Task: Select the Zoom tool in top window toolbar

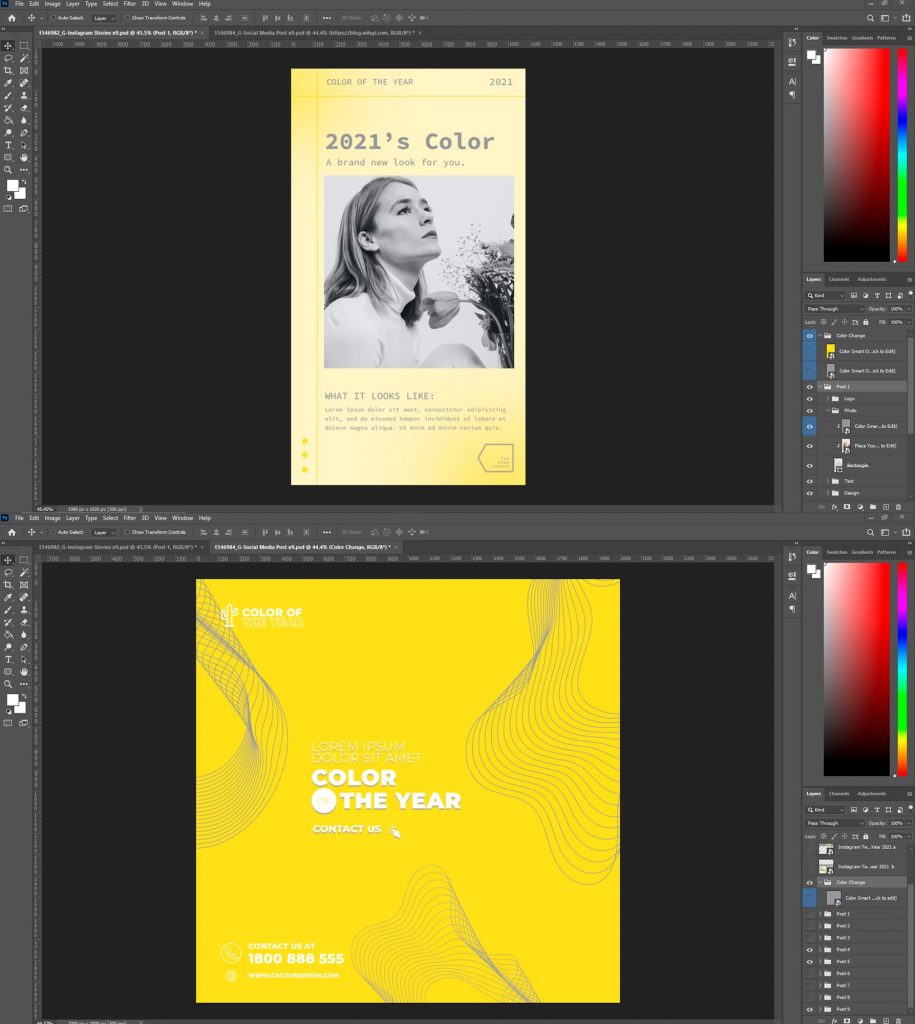Action: coord(8,170)
